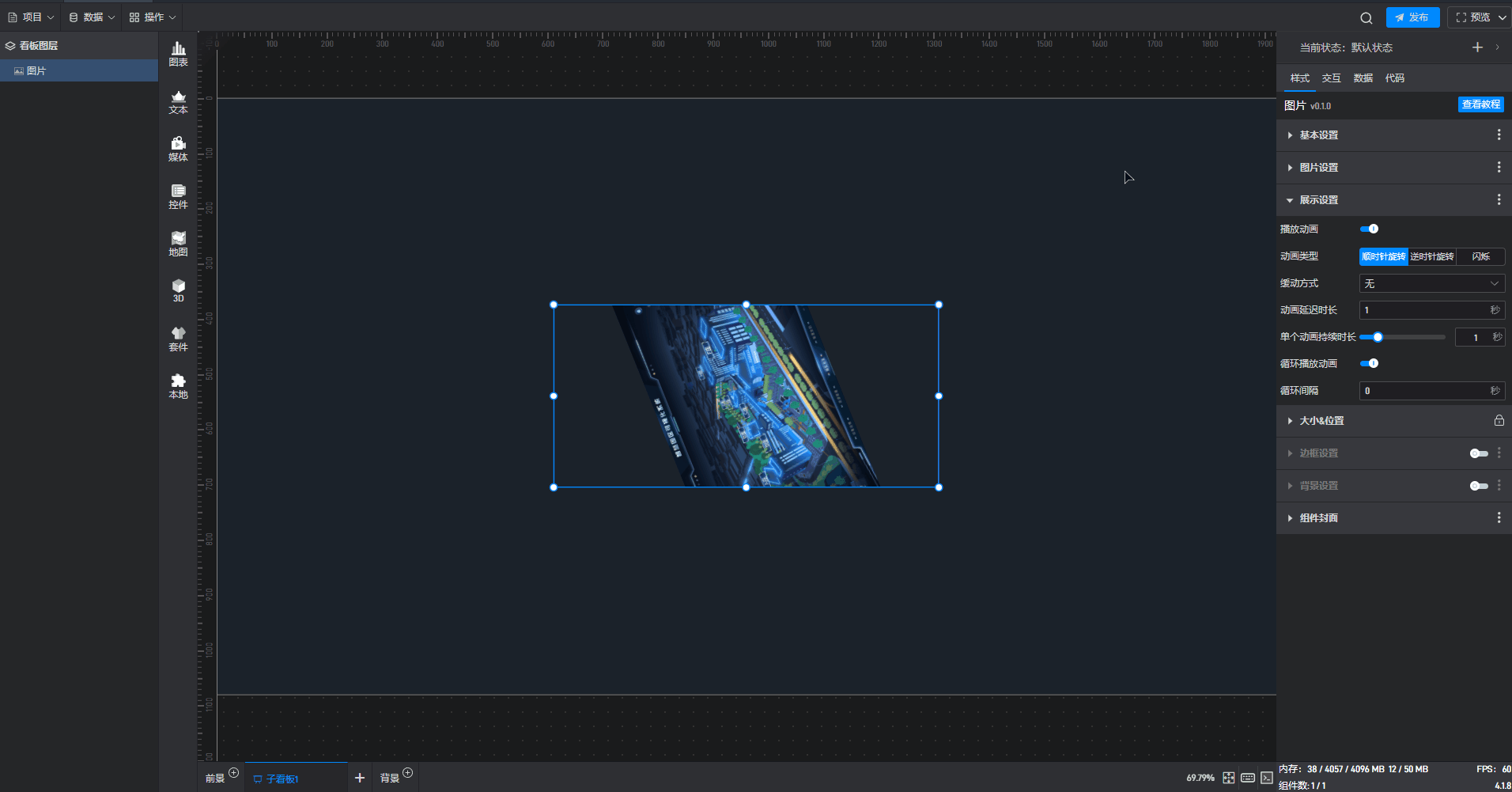Click the 发布 publish button
1512x792 pixels.
coord(1412,17)
